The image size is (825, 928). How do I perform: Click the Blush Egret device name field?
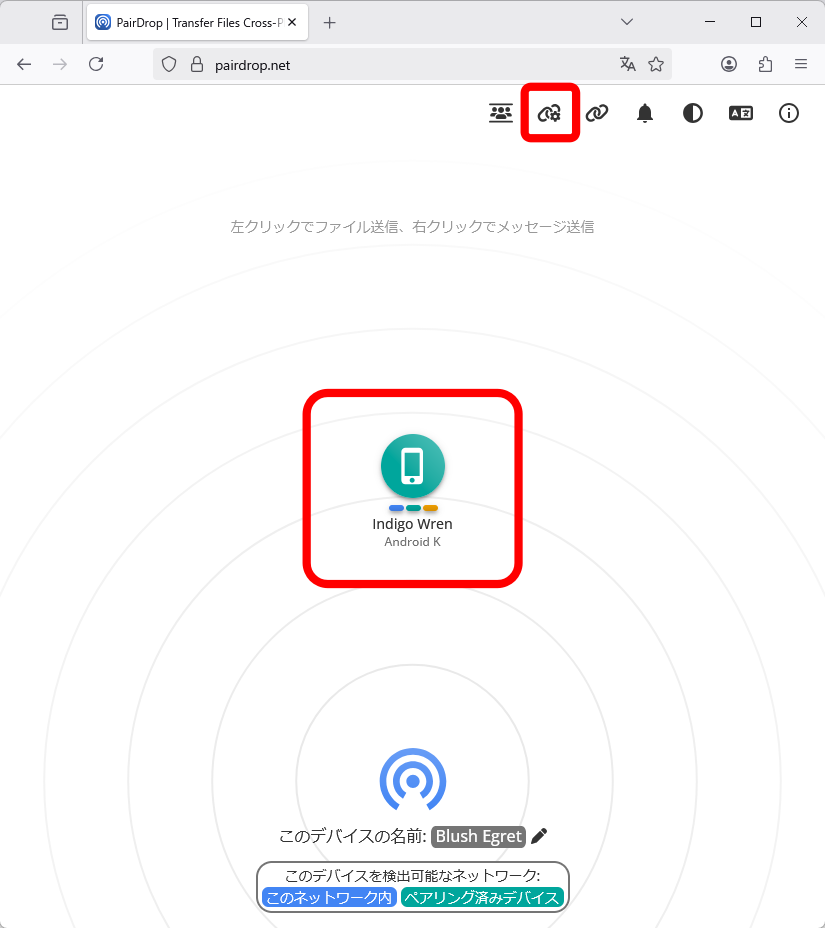point(479,836)
